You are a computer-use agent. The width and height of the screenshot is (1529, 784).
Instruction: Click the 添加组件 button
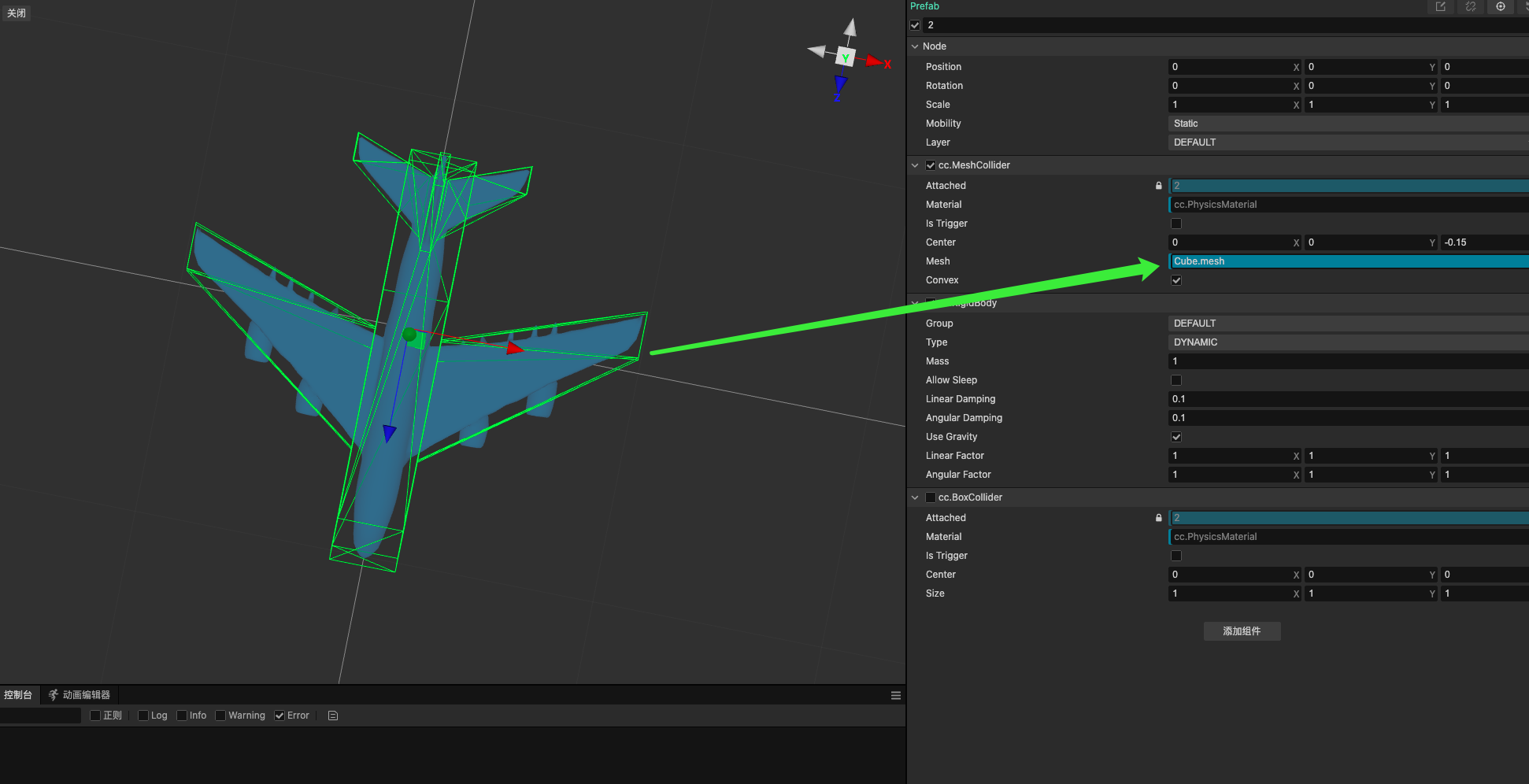tap(1242, 631)
